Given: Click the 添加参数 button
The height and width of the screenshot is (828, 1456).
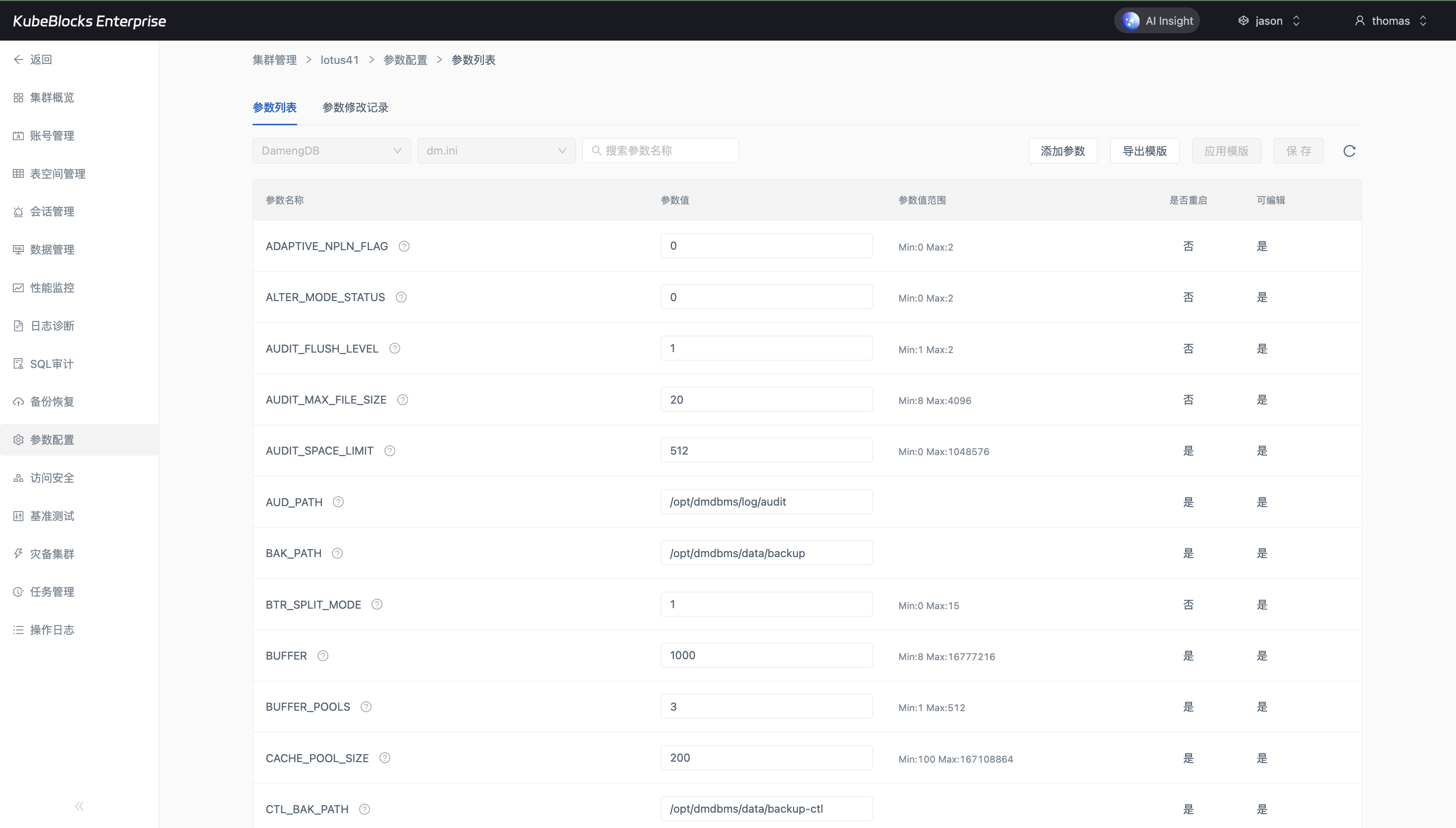Looking at the screenshot, I should pos(1063,151).
